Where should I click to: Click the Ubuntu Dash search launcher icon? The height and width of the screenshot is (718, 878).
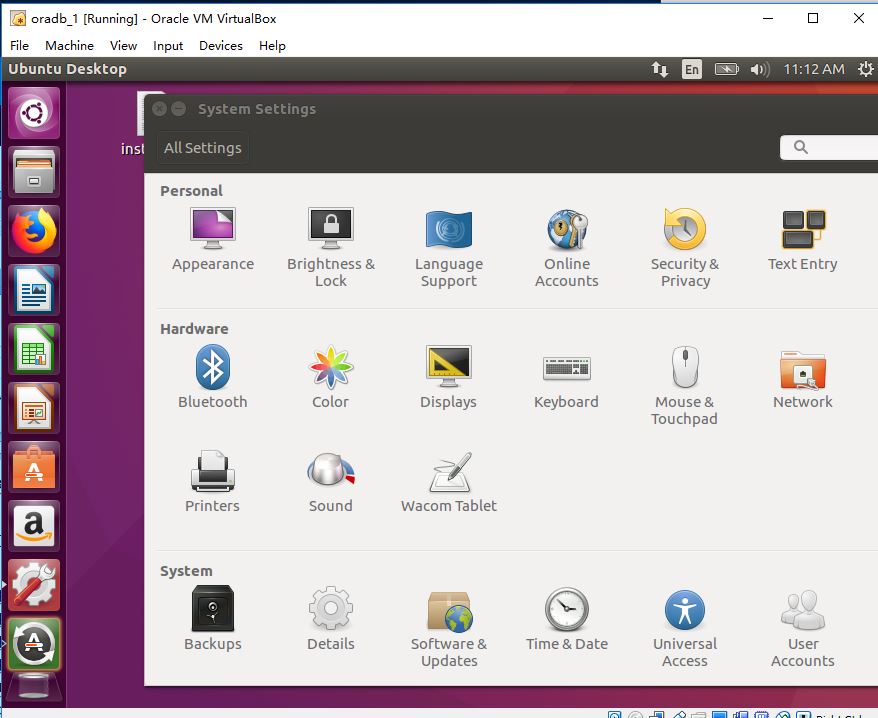click(34, 113)
